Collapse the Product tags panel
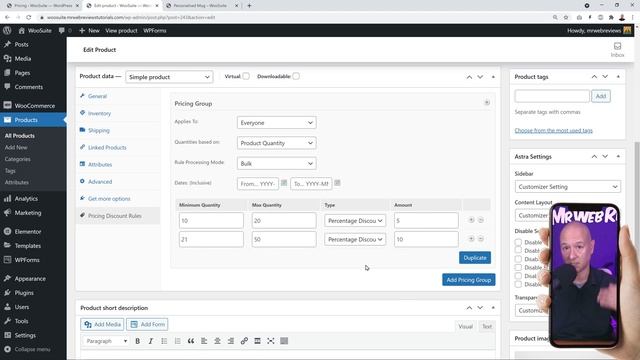The width and height of the screenshot is (640, 360). point(618,77)
